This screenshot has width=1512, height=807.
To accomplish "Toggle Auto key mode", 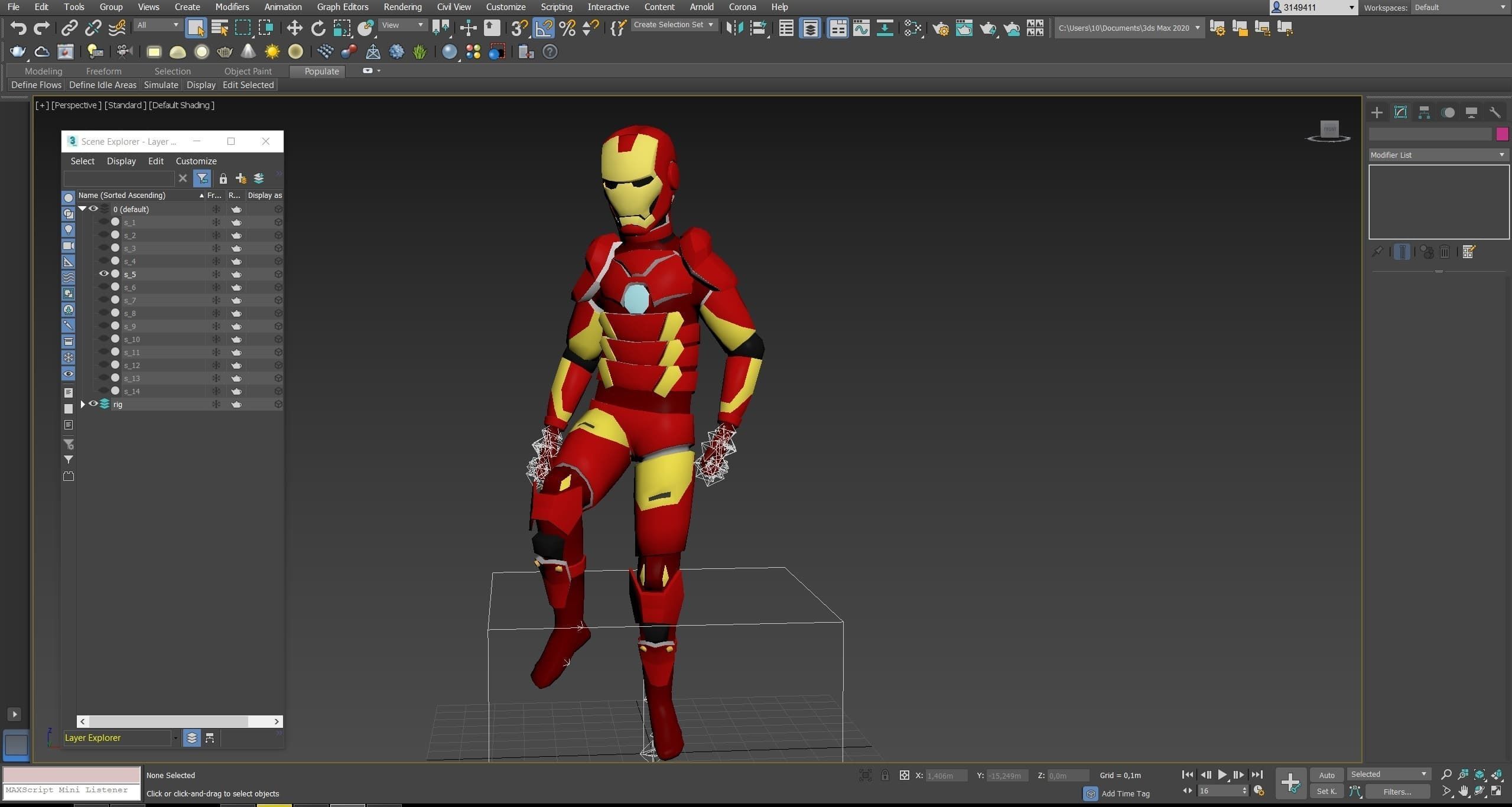I will 1326,775.
